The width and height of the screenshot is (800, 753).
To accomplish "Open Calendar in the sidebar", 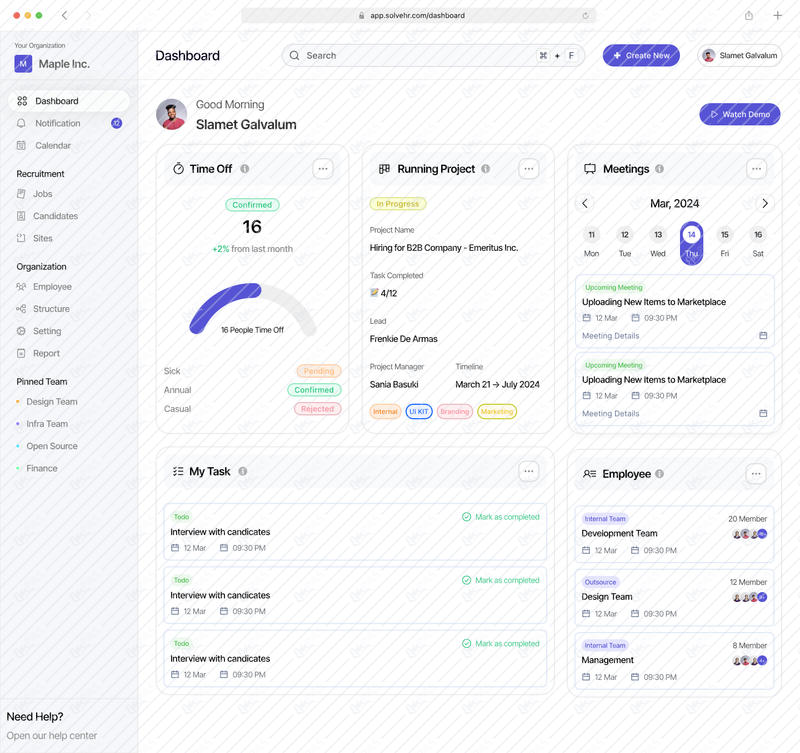I will point(69,145).
